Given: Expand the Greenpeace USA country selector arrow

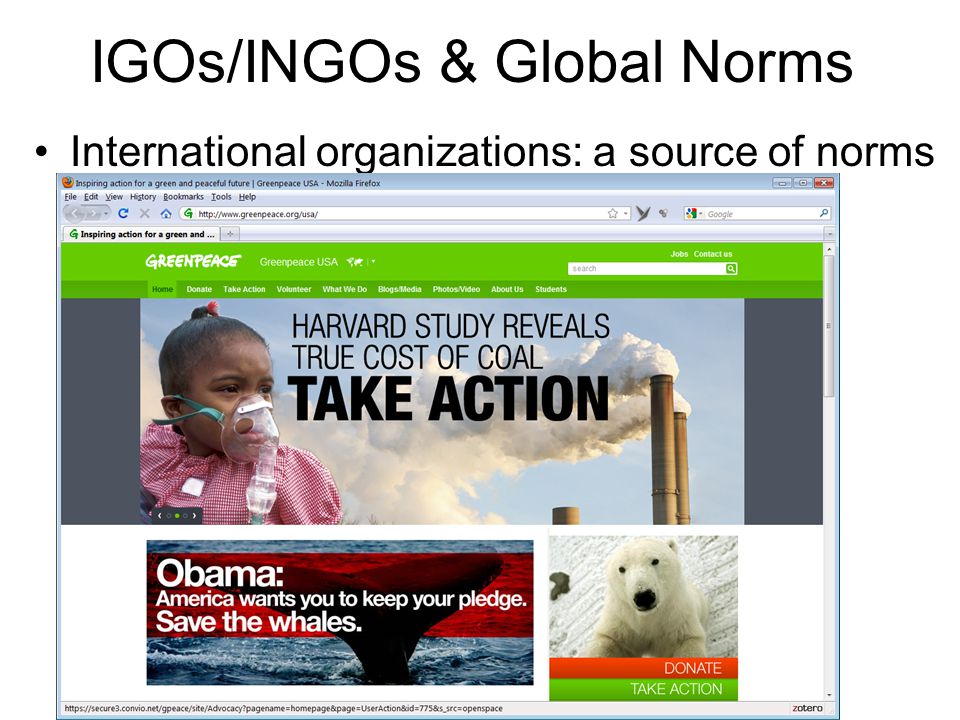Looking at the screenshot, I should tap(373, 261).
